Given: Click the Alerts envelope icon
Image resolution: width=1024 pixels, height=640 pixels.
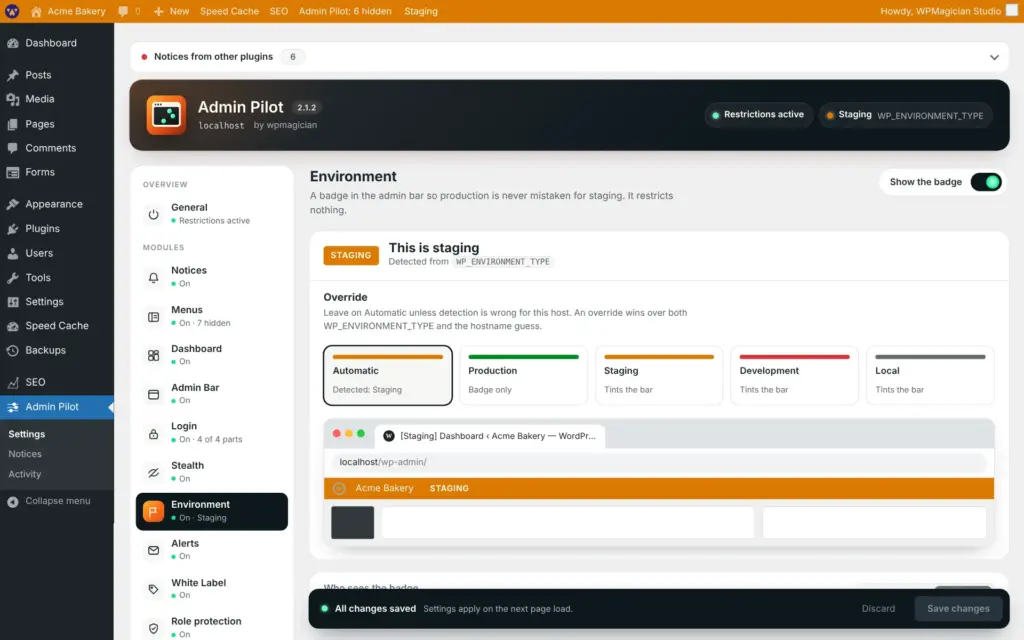Looking at the screenshot, I should click(x=153, y=551).
